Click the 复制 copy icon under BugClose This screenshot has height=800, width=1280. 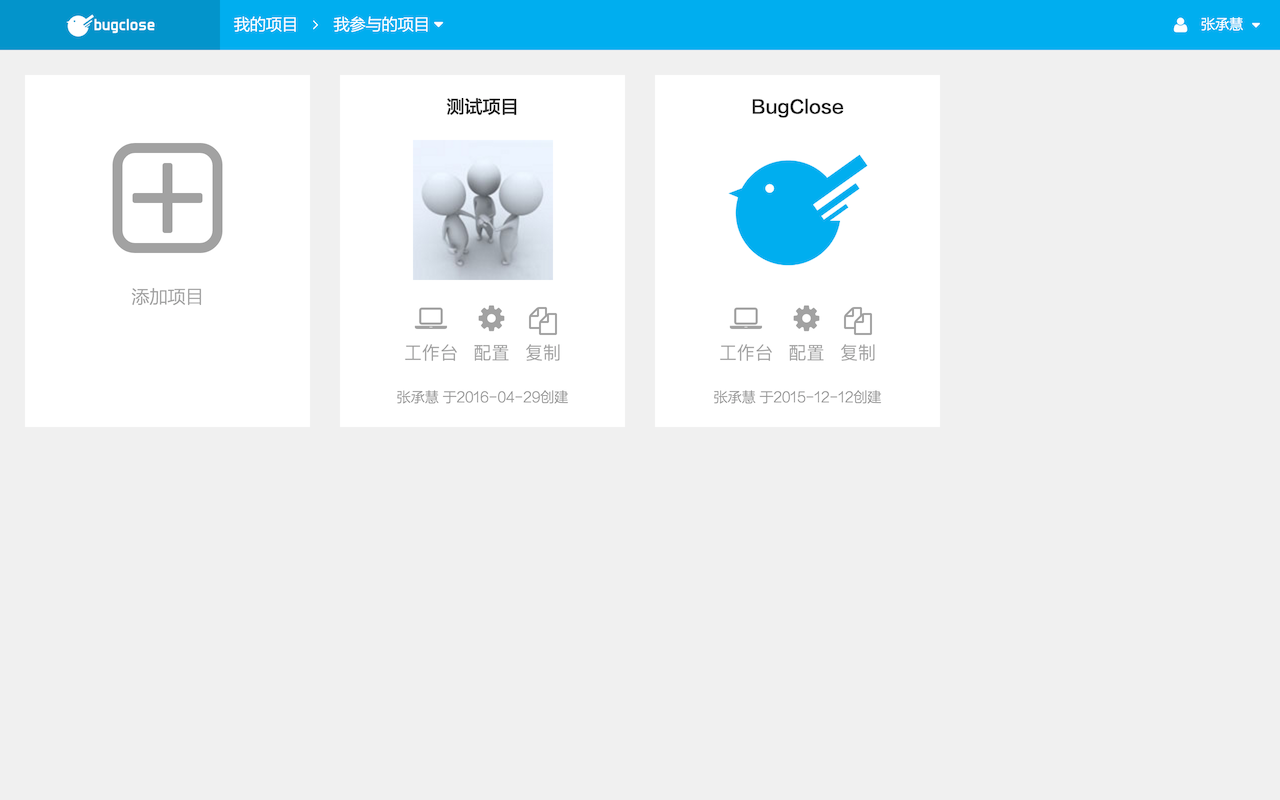pos(858,320)
